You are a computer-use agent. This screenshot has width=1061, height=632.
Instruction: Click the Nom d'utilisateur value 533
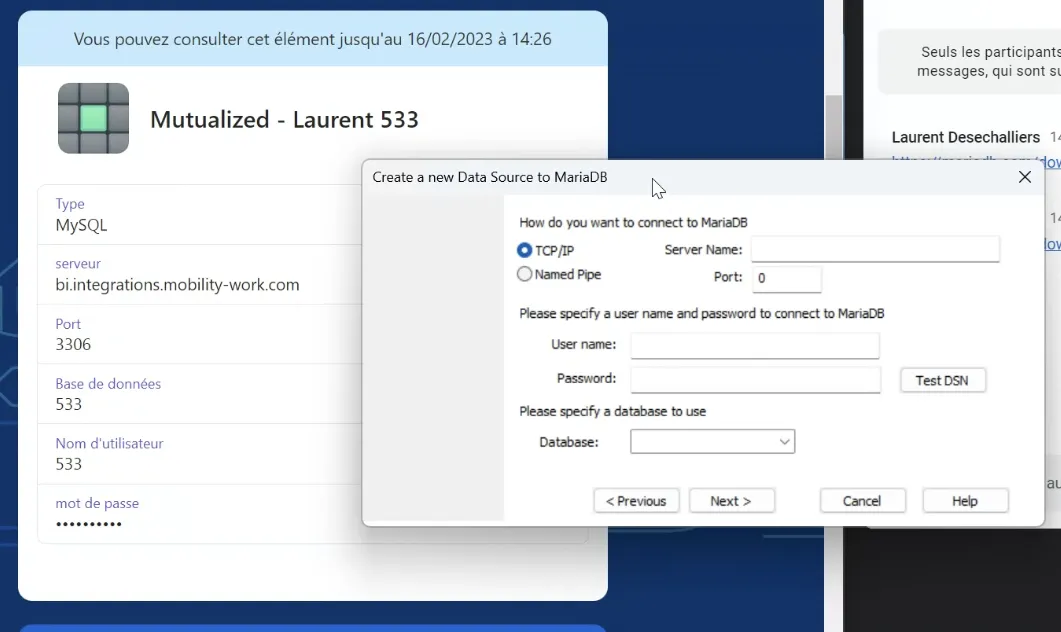point(68,464)
